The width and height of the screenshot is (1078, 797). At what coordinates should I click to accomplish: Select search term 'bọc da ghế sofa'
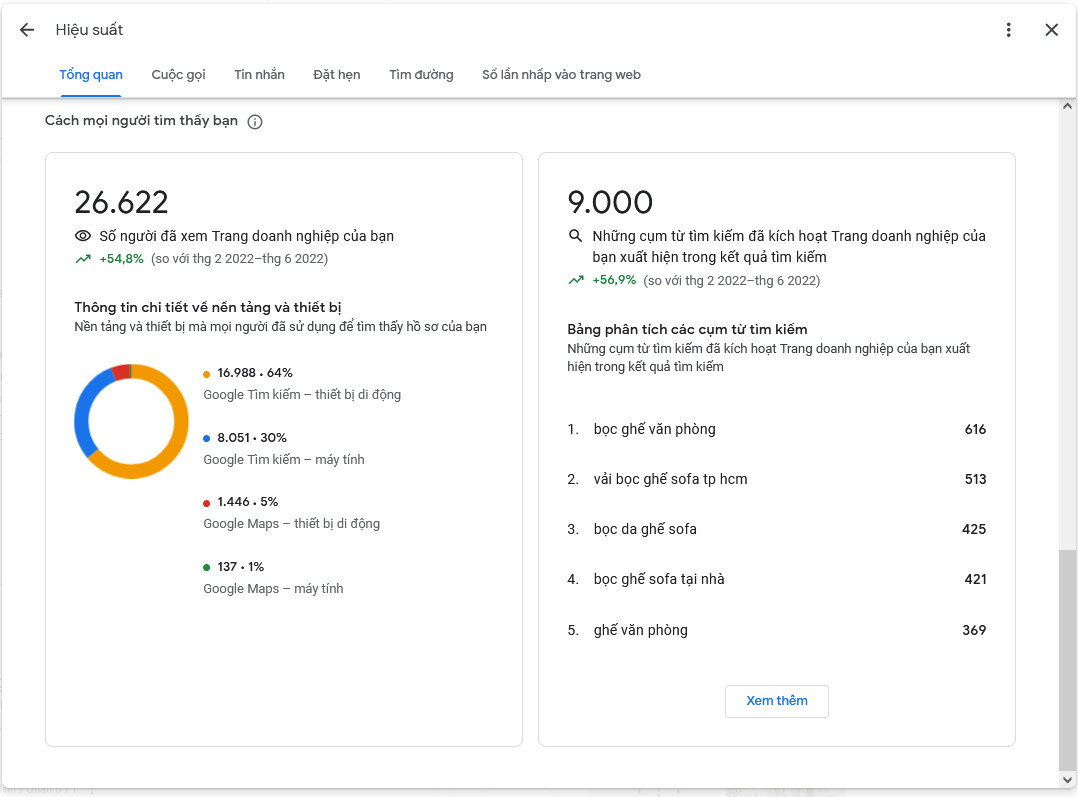[x=645, y=529]
